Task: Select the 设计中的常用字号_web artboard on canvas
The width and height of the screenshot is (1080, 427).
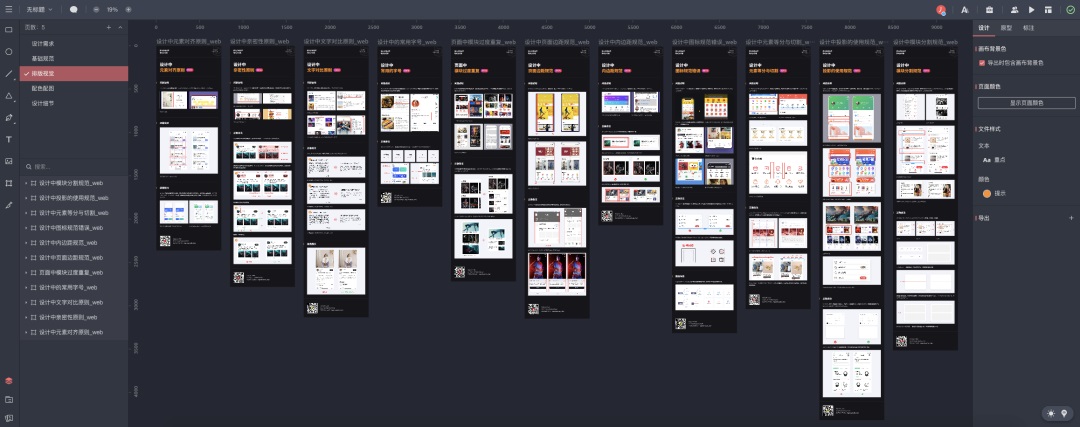Action: click(x=410, y=126)
